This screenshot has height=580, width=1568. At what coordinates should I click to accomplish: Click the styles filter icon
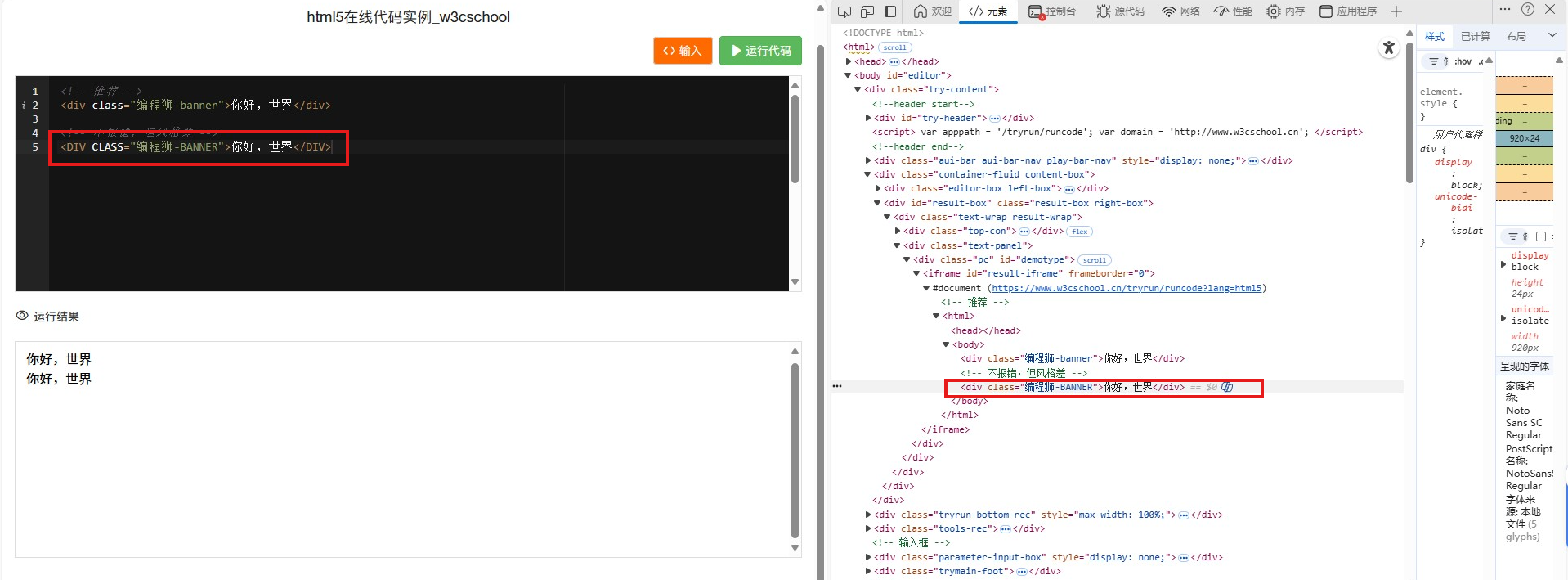[x=1434, y=61]
